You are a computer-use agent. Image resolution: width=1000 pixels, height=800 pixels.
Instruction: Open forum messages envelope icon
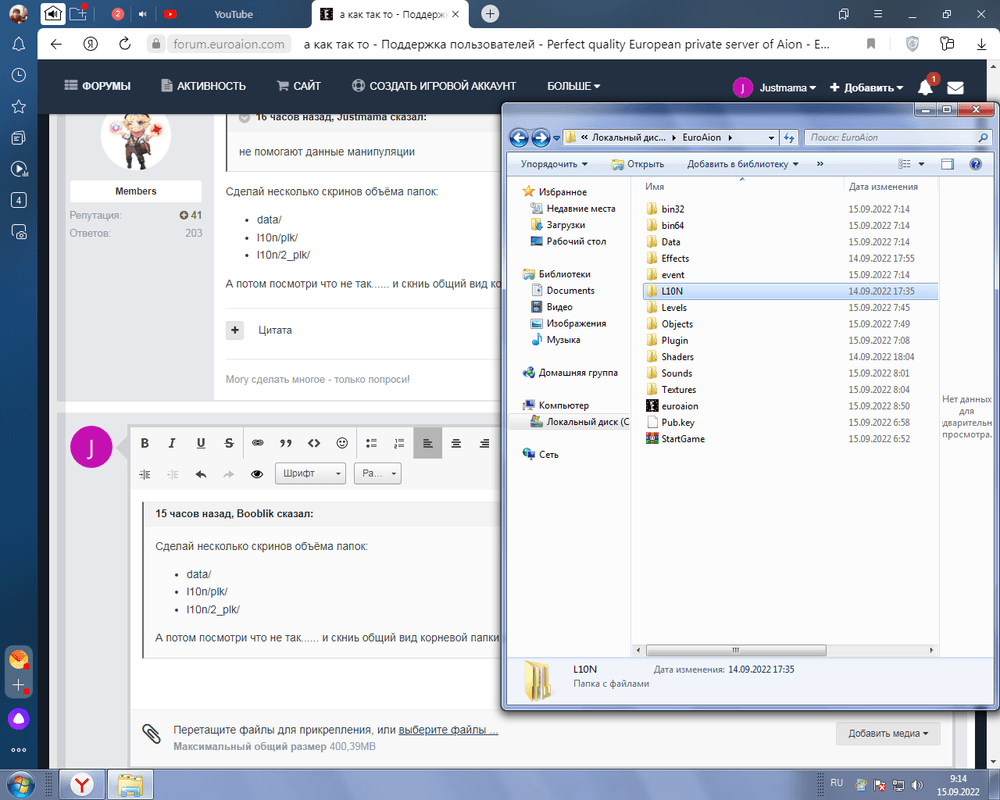pyautogui.click(x=955, y=87)
